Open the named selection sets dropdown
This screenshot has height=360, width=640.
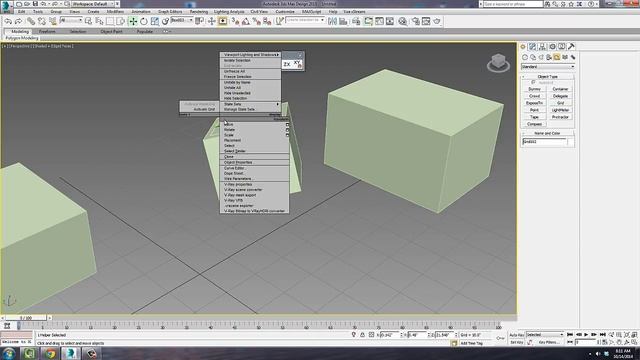pyautogui.click(x=305, y=20)
